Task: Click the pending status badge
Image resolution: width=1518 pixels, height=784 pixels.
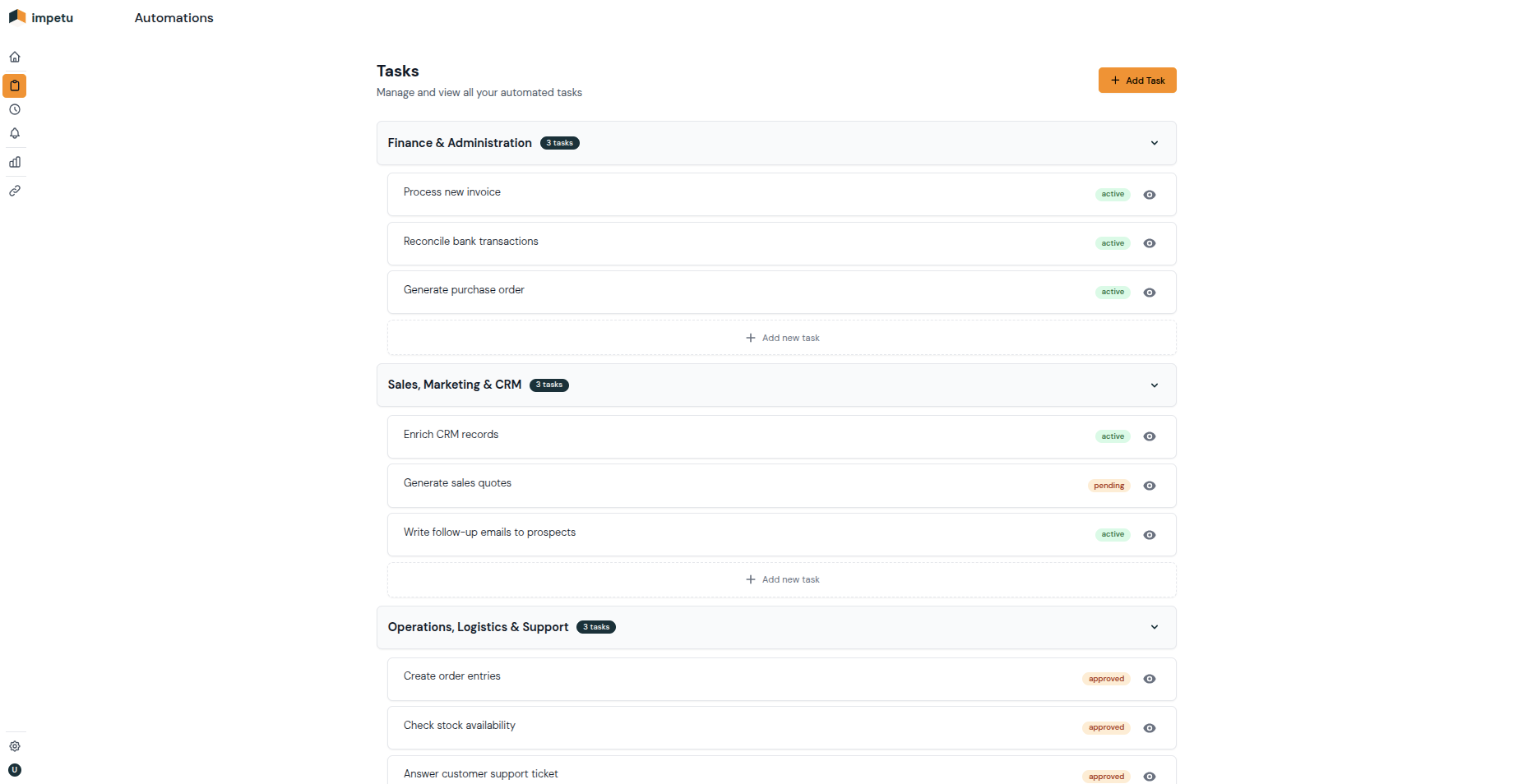Action: click(x=1108, y=486)
